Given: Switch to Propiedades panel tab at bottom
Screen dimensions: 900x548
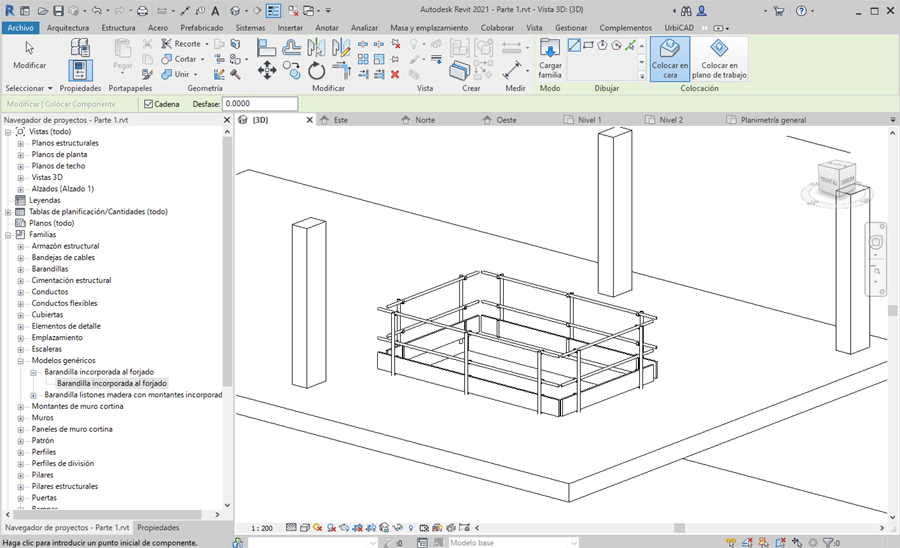Looking at the screenshot, I should pyautogui.click(x=158, y=527).
